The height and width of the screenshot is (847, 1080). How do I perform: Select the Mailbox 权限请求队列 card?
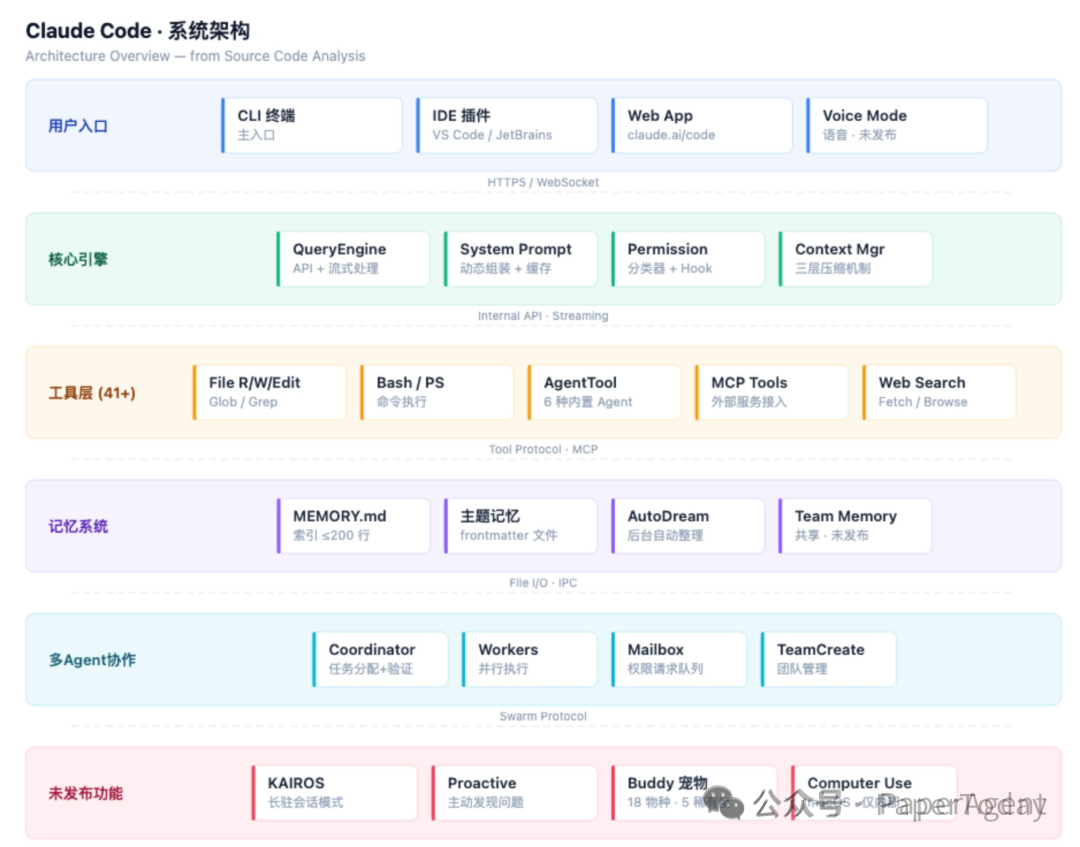[x=678, y=658]
